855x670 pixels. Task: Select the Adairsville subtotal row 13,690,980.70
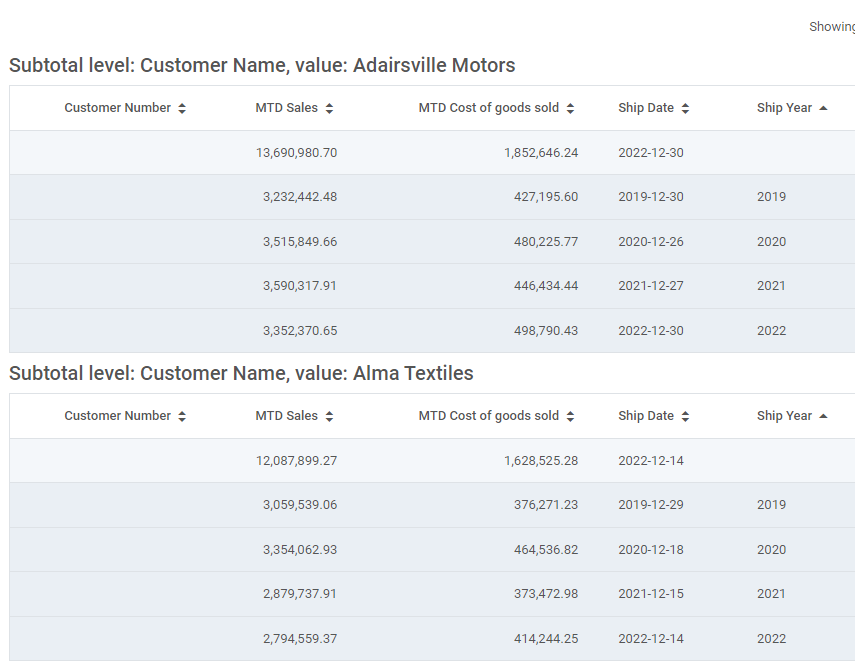coord(432,153)
